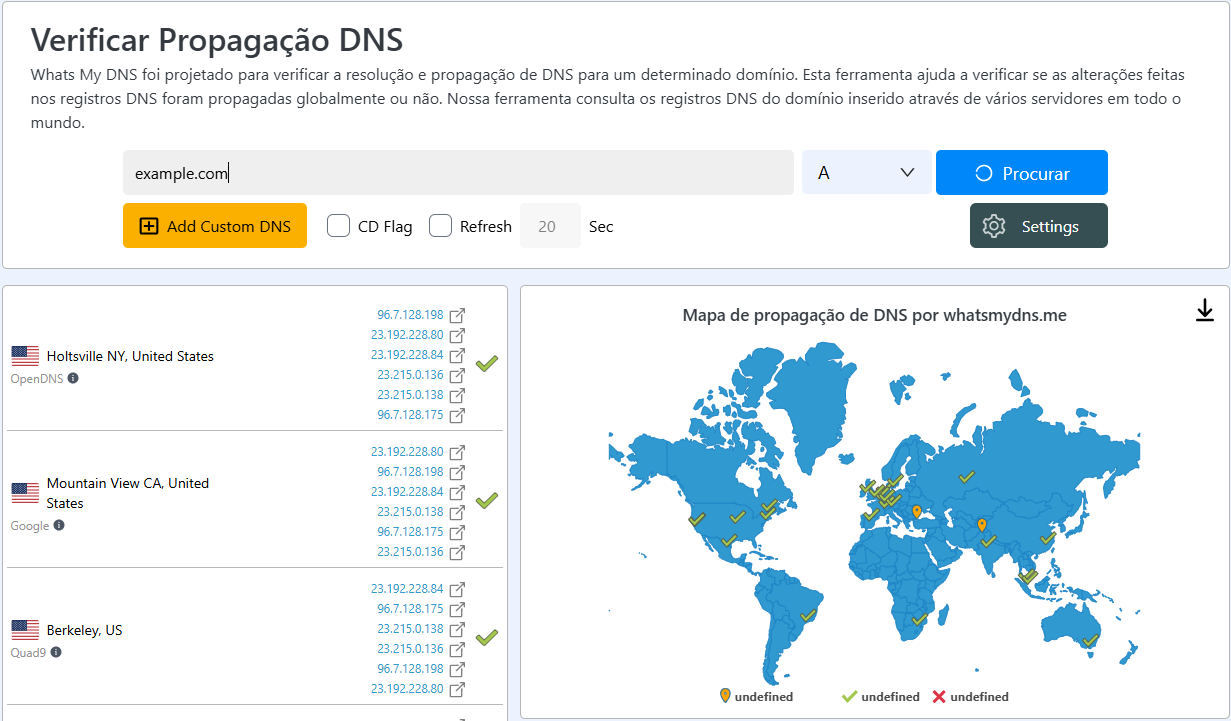Open the record type dropdown showing A

[x=866, y=173]
